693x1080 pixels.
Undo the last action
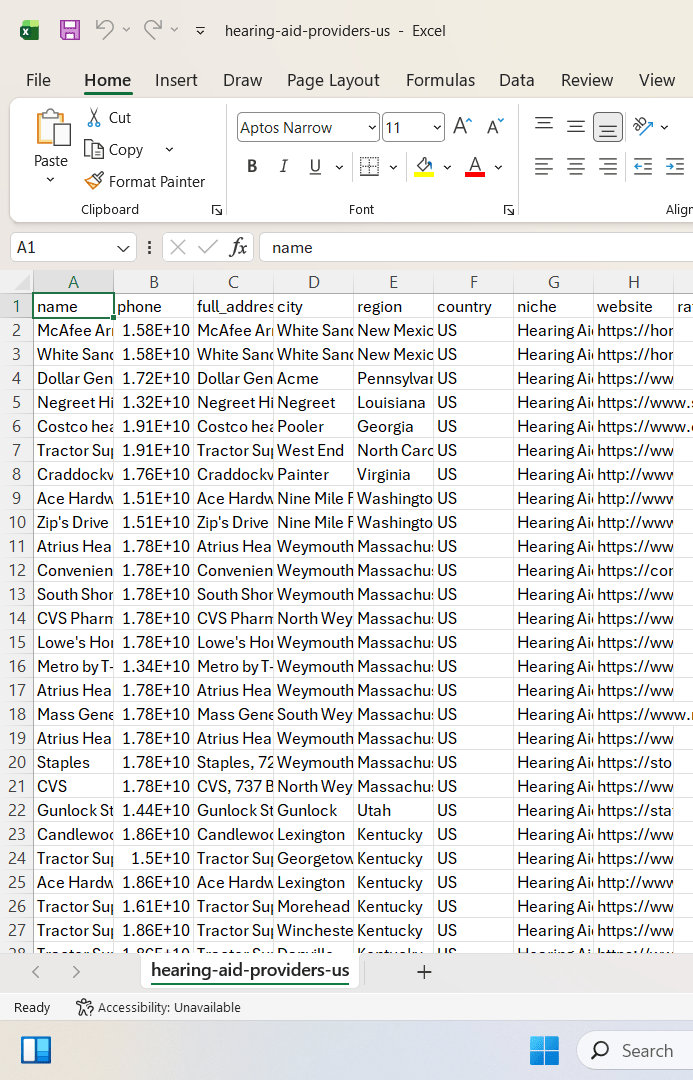pos(105,30)
